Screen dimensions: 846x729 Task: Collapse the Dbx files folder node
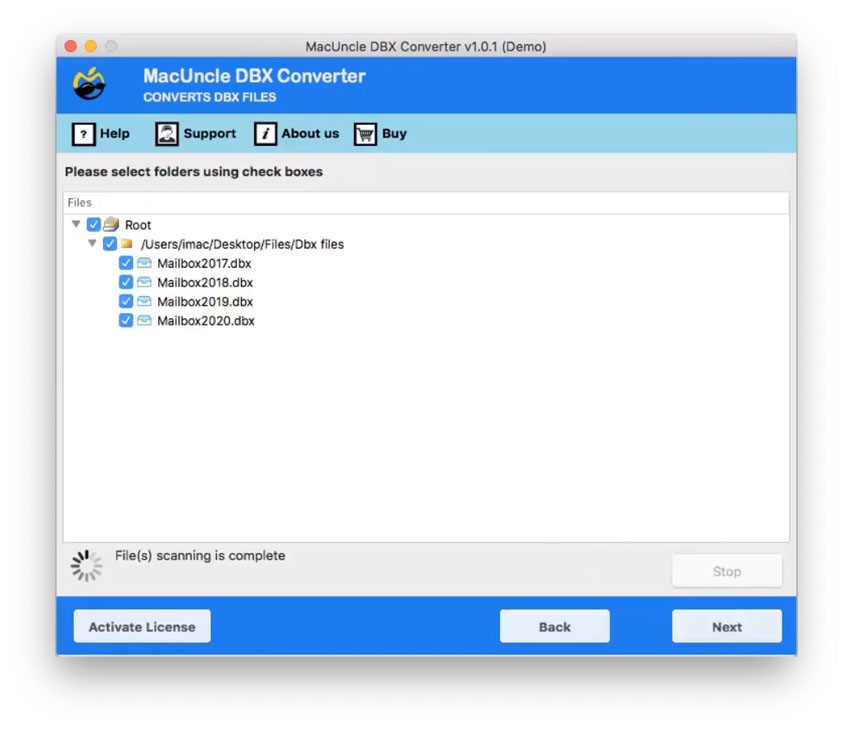[x=93, y=243]
